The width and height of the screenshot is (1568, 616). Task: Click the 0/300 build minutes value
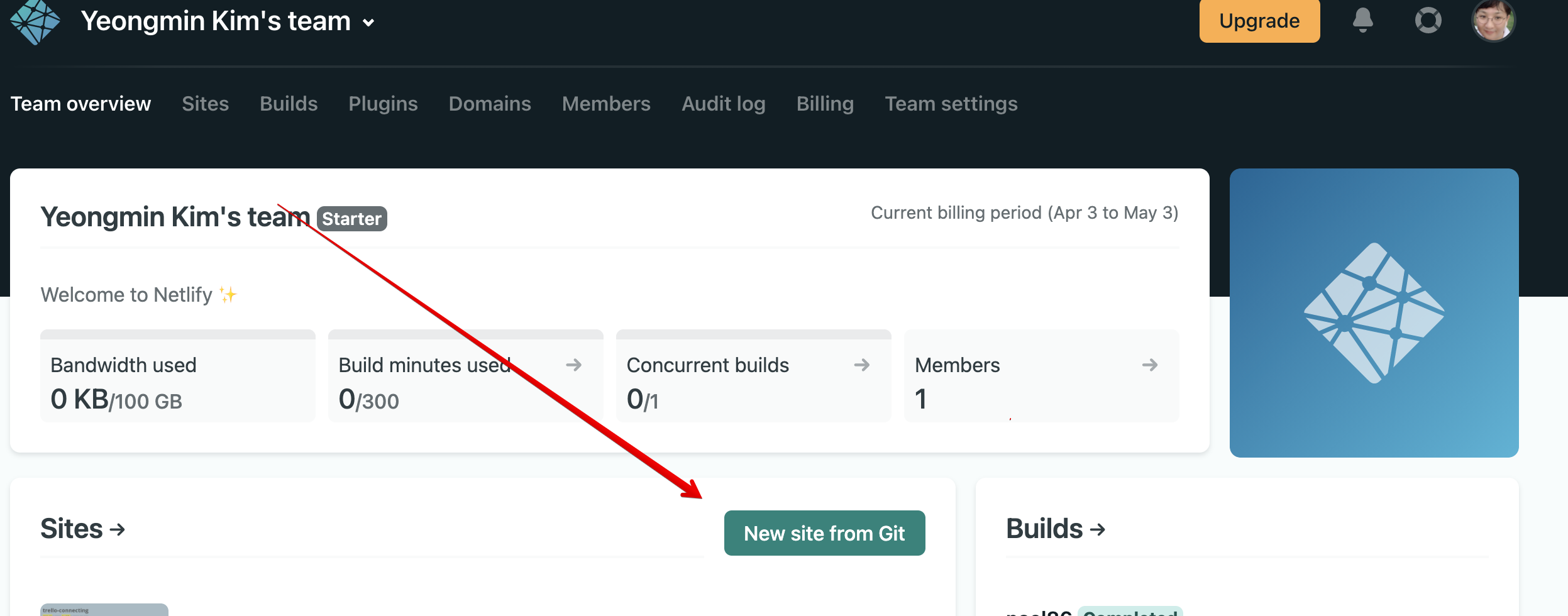click(368, 400)
